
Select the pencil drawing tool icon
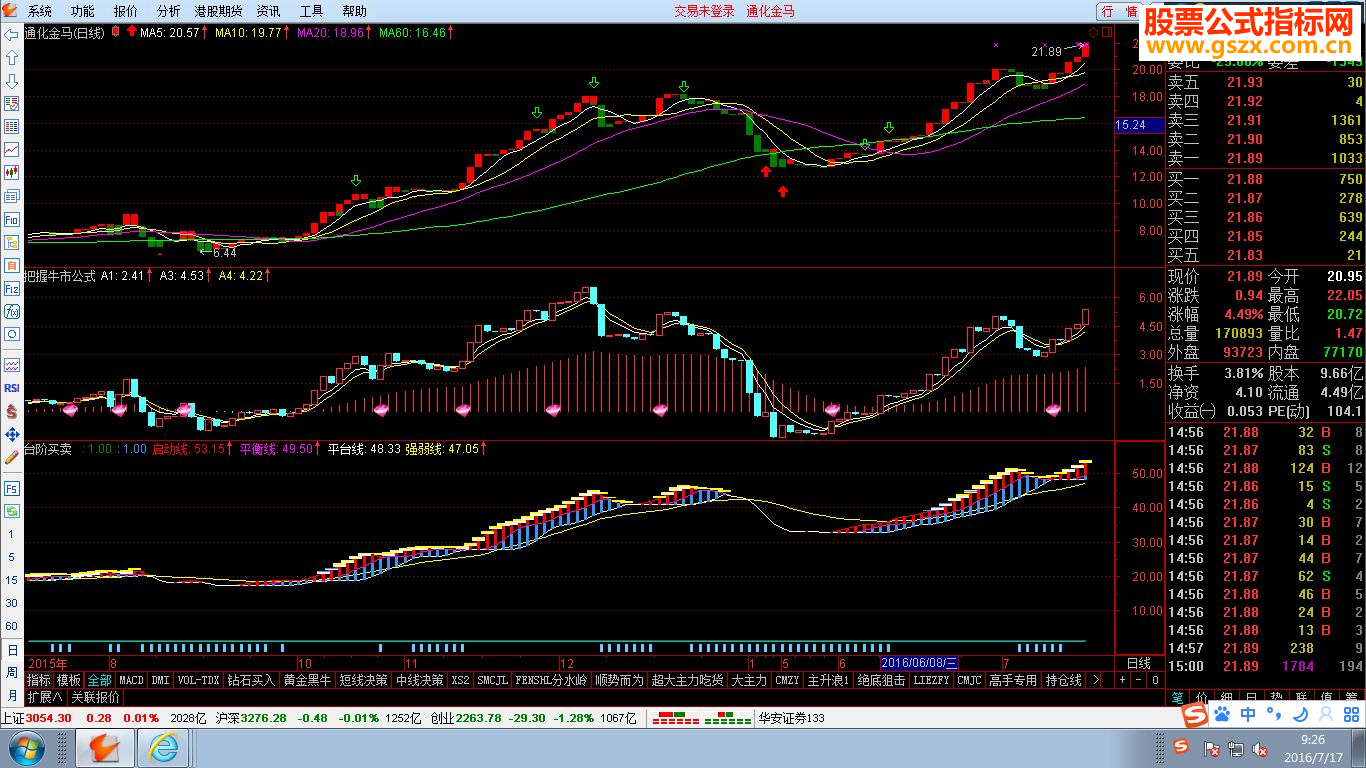coord(12,457)
